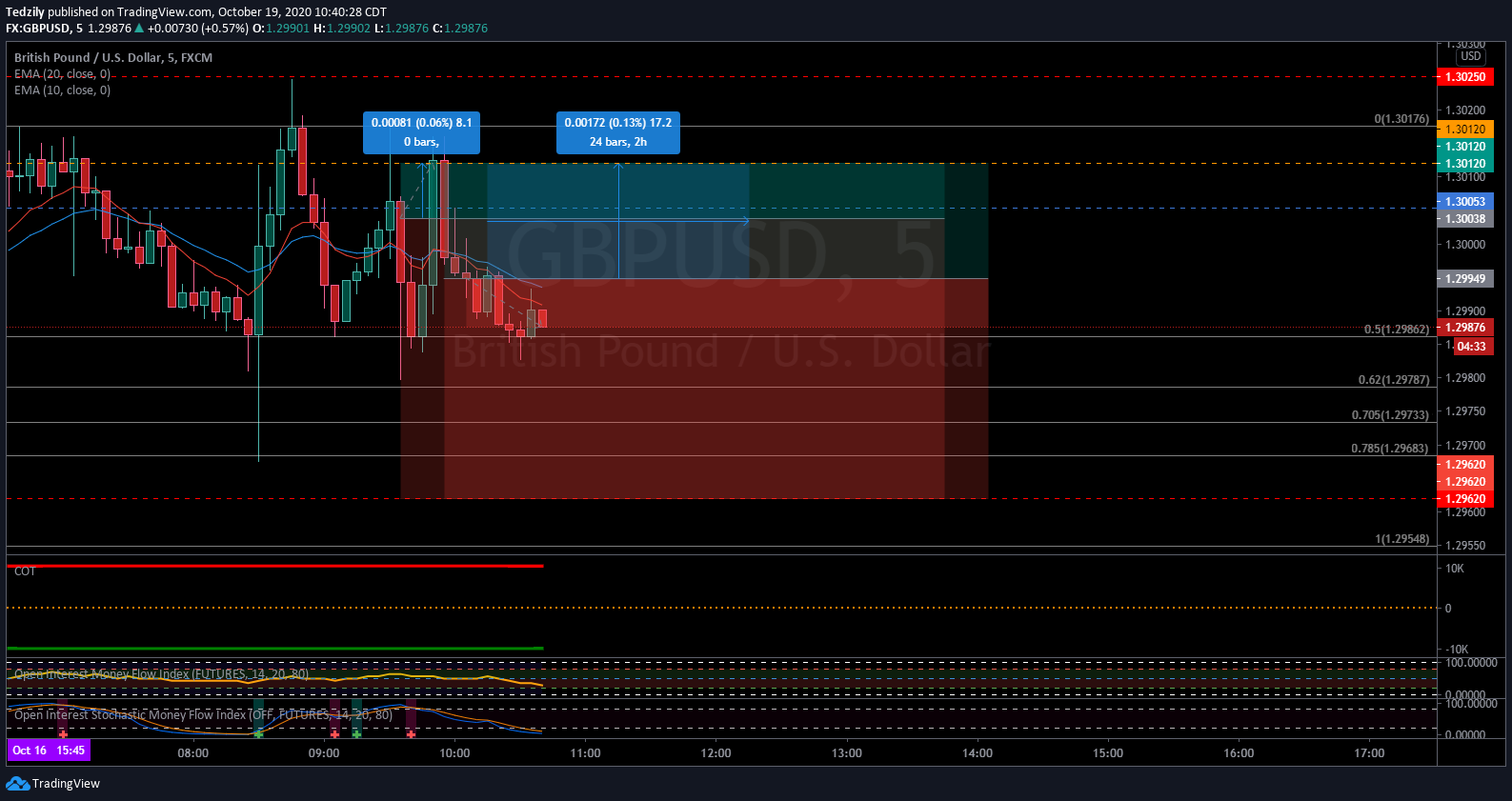The image size is (1512, 801).
Task: Select the 0.785(1.29683) Fibonacci level label
Action: click(1391, 449)
